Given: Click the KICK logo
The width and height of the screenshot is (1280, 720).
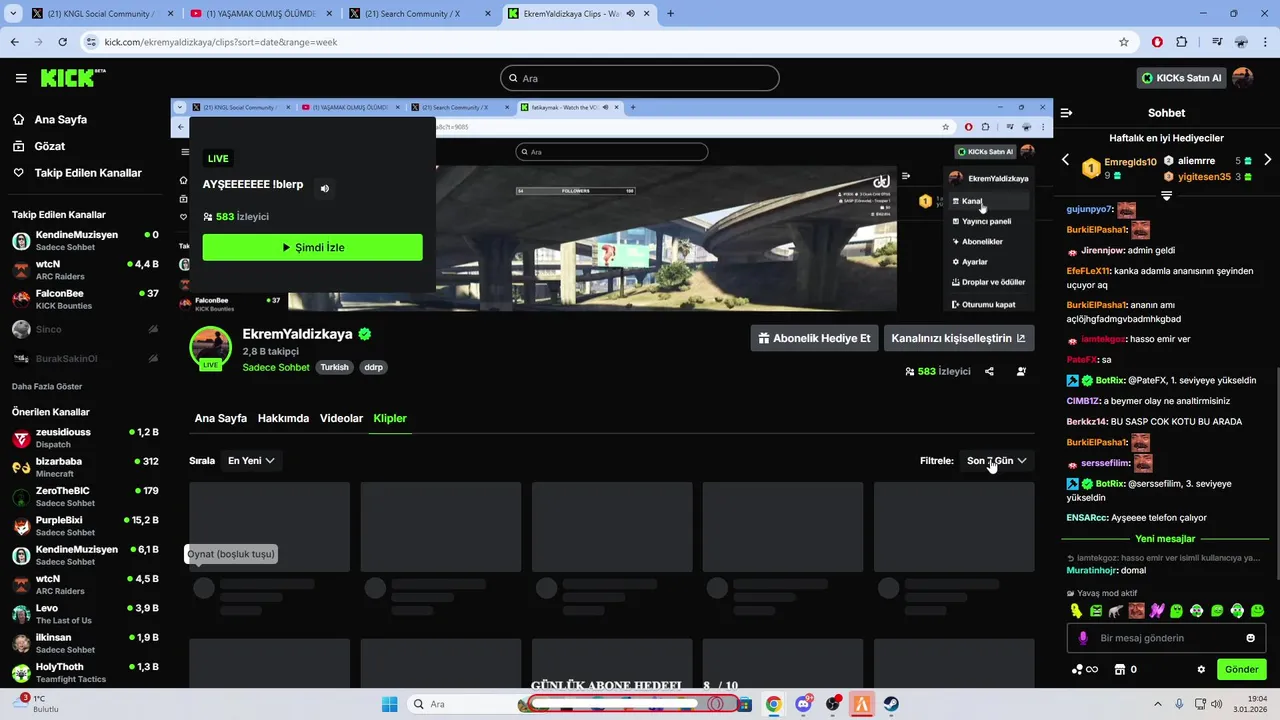Looking at the screenshot, I should point(73,78).
